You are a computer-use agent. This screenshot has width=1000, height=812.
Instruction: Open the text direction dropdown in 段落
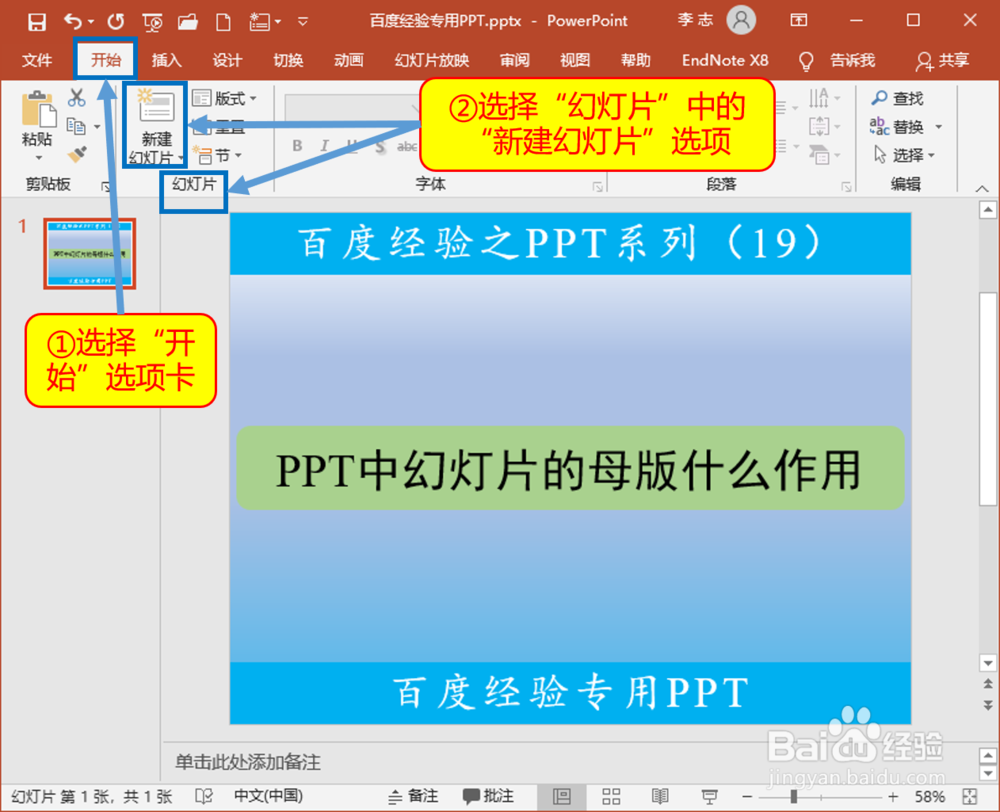825,98
